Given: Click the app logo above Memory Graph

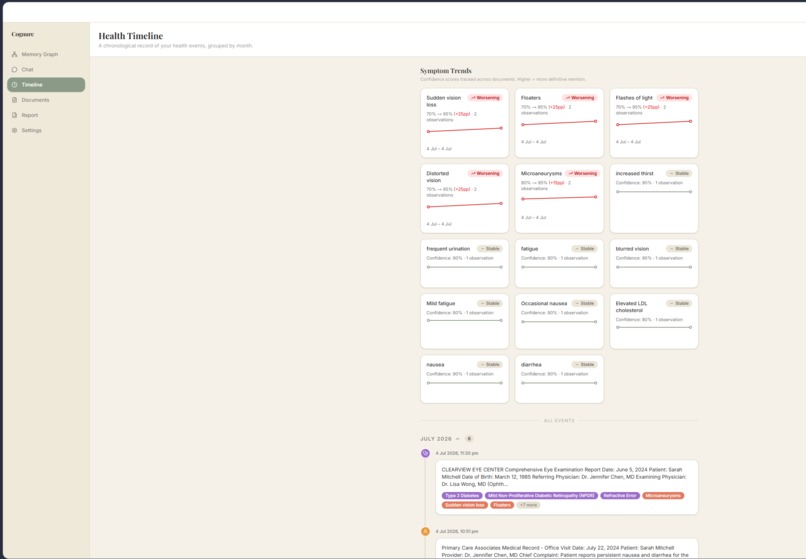Looking at the screenshot, I should [23, 34].
